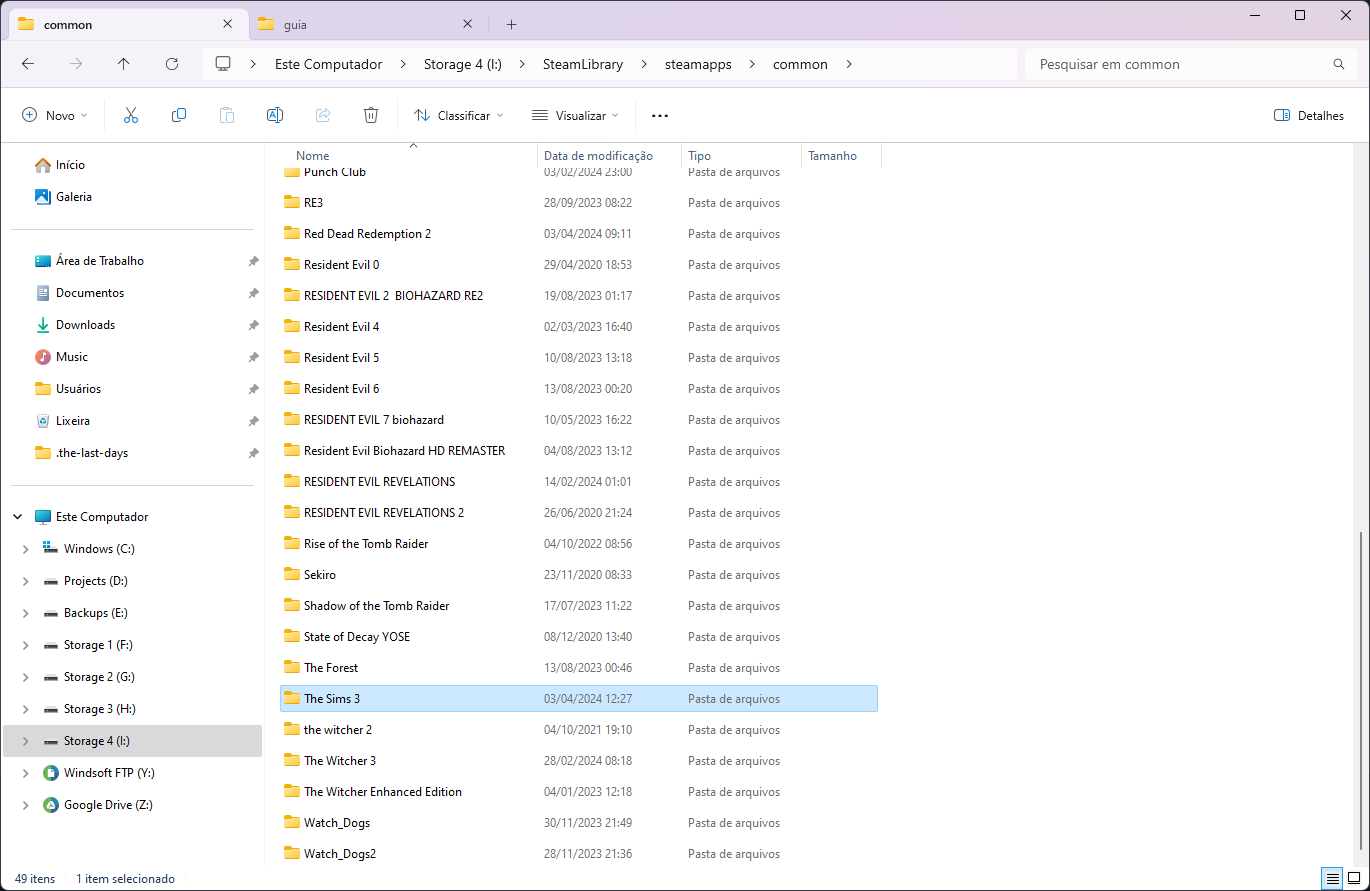The height and width of the screenshot is (891, 1370).
Task: Select the Watch_Dogs2 folder
Action: click(x=578, y=854)
